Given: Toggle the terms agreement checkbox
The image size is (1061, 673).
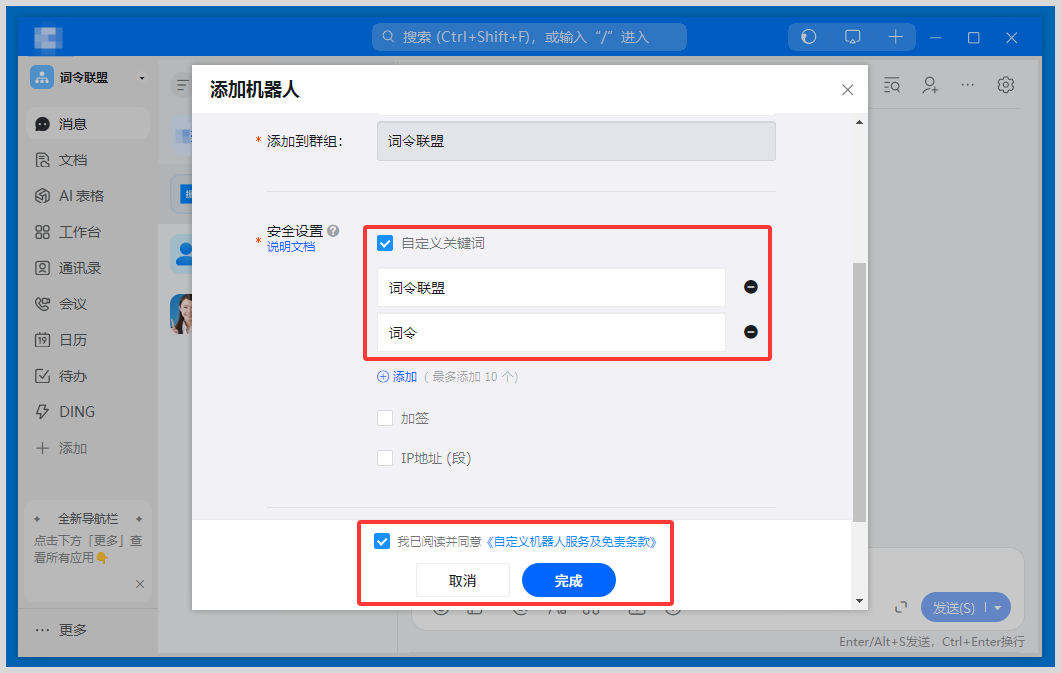Looking at the screenshot, I should point(381,541).
